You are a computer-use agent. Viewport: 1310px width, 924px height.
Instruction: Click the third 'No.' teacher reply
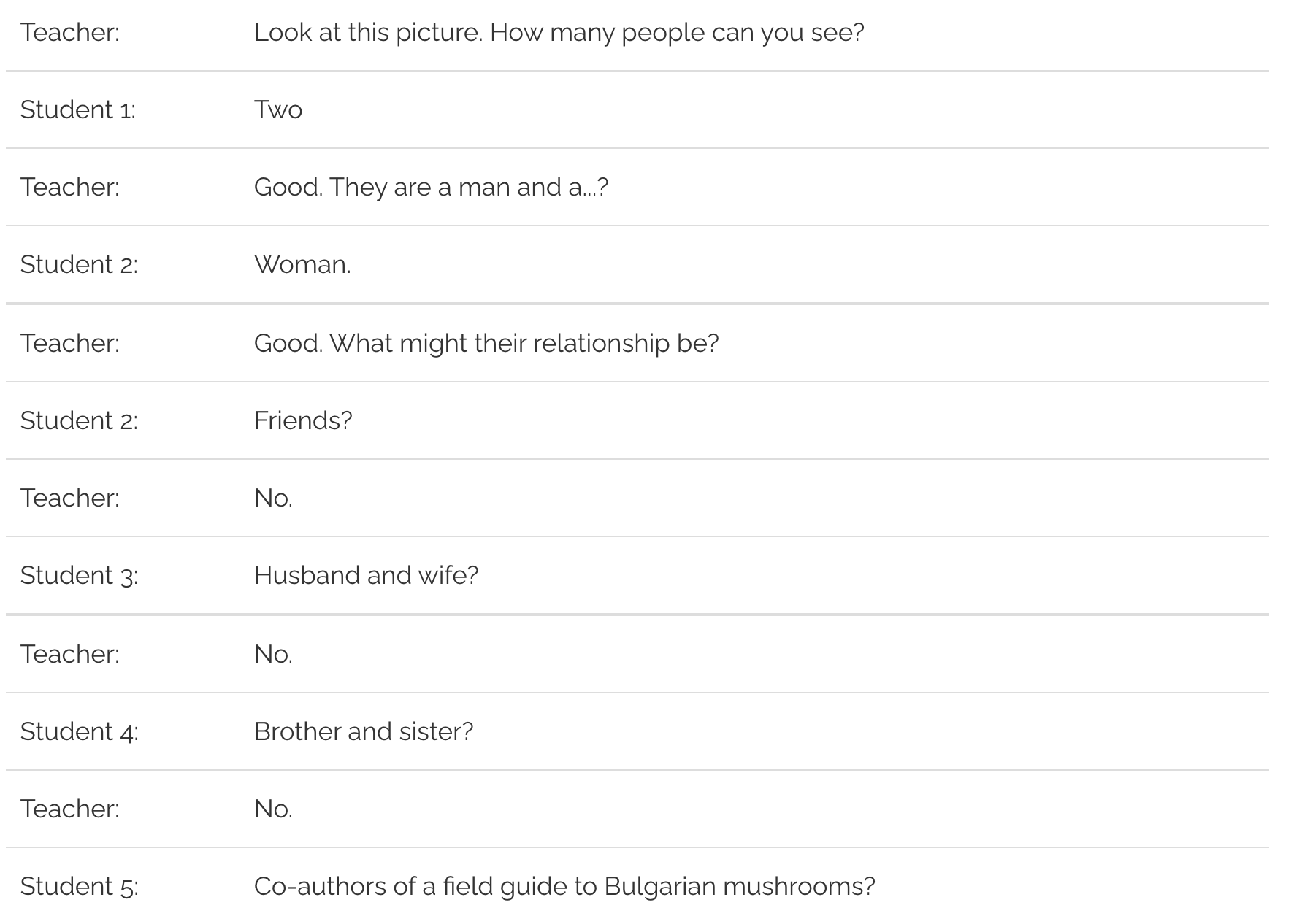point(273,809)
